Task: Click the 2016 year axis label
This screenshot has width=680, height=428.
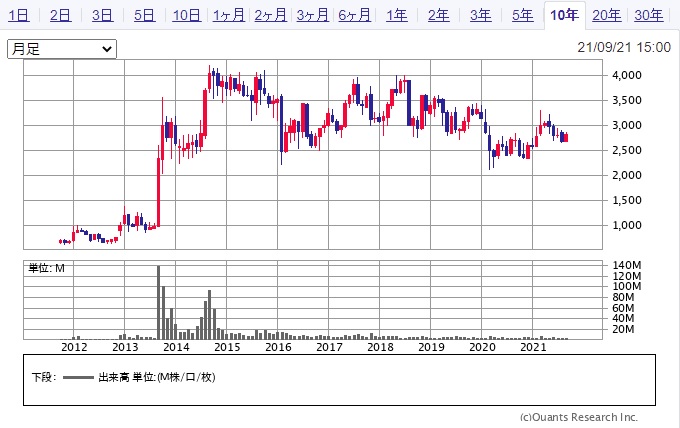Action: coord(278,347)
